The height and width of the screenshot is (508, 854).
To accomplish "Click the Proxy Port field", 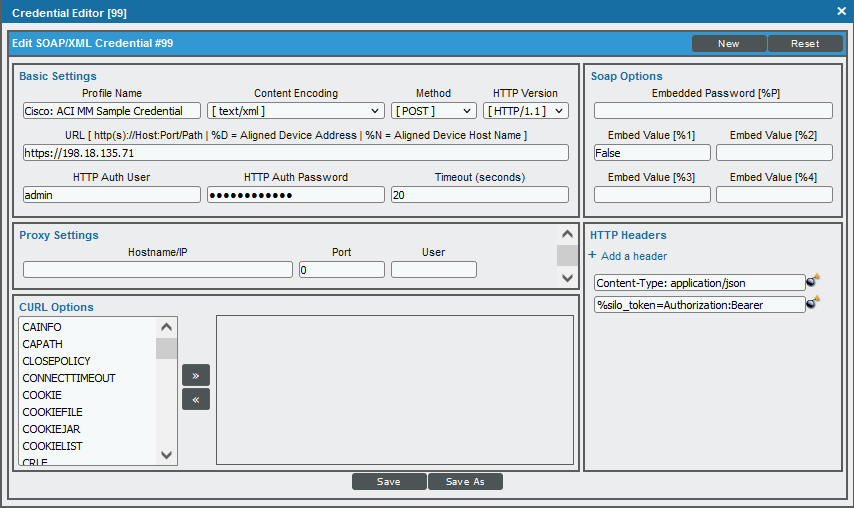I will coord(341,270).
